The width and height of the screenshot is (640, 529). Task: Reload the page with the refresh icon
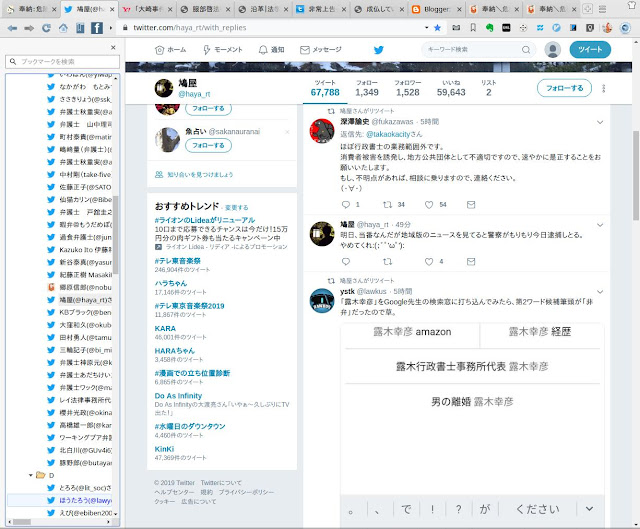(46, 28)
